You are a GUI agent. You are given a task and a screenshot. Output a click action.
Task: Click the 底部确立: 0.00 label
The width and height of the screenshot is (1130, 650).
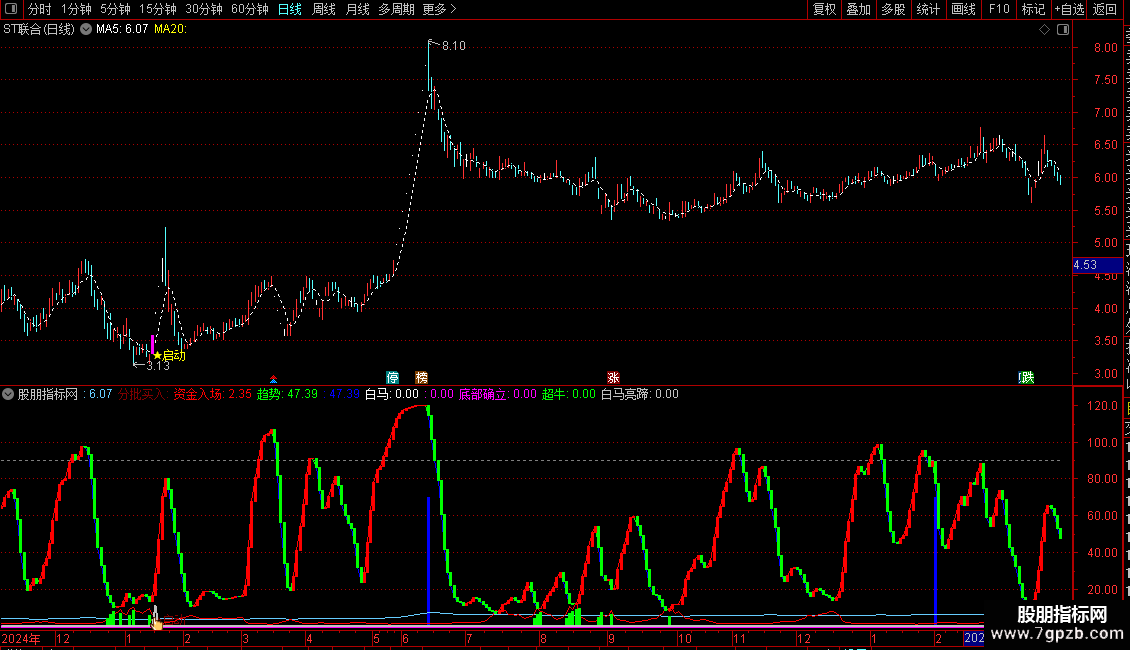pyautogui.click(x=497, y=394)
